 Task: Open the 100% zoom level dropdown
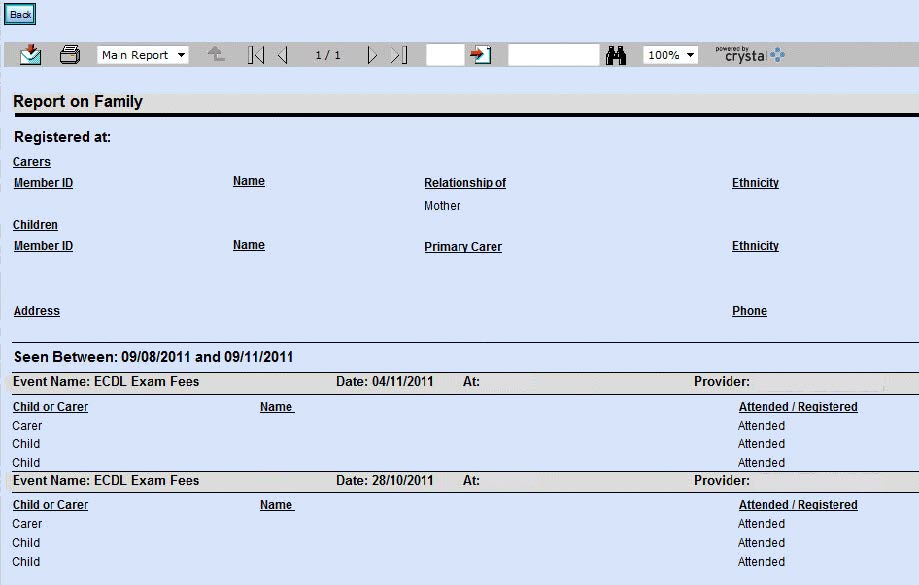[x=670, y=55]
